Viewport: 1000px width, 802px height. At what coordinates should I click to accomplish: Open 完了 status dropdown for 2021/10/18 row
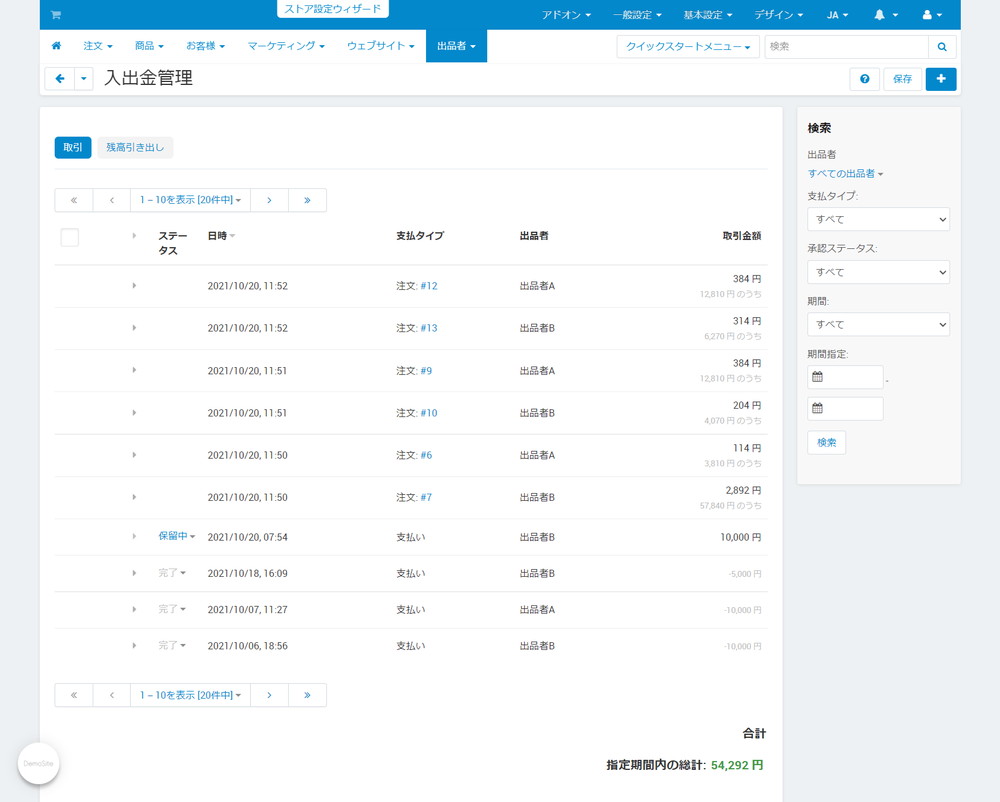(172, 572)
